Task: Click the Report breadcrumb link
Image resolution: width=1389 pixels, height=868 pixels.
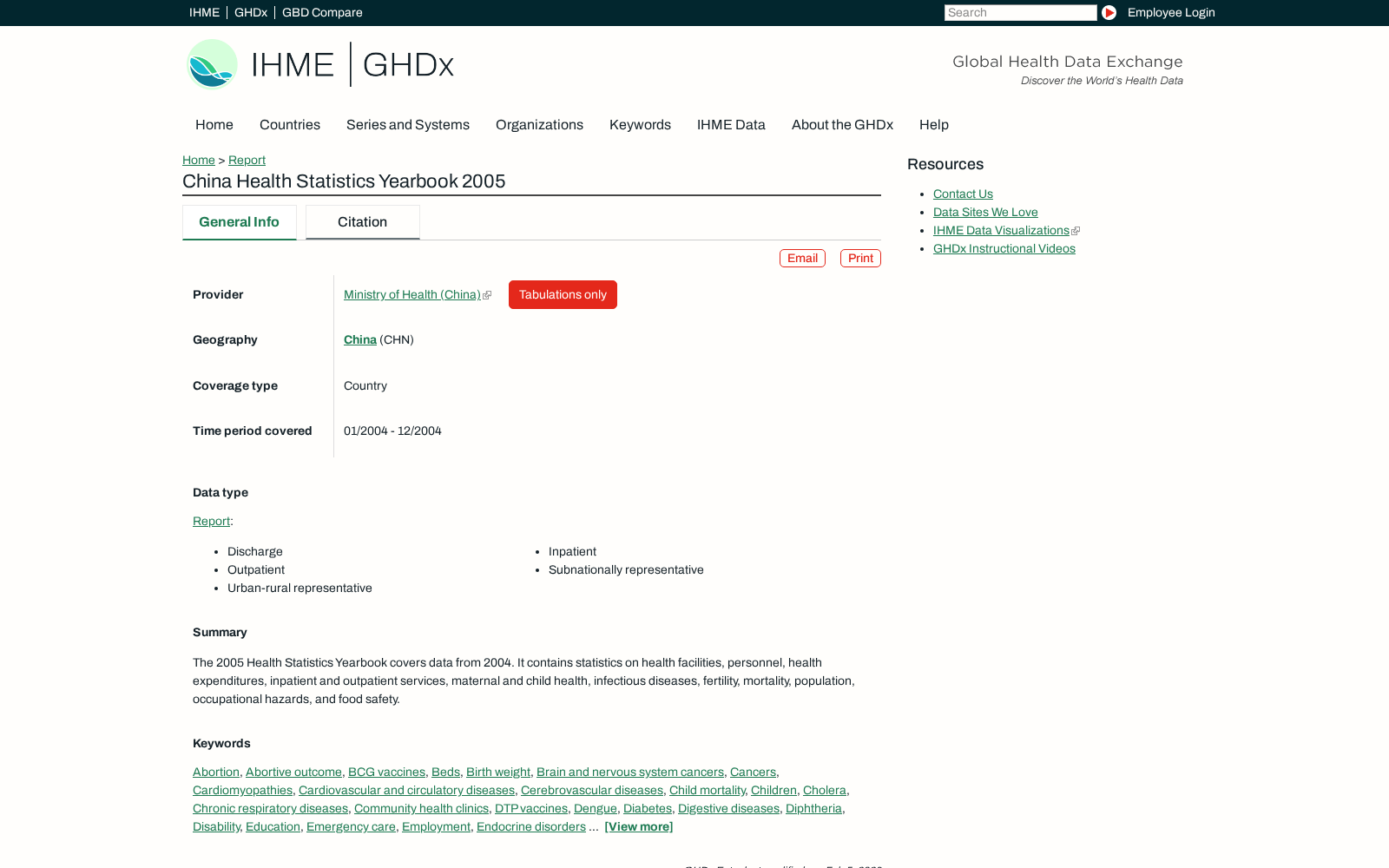Action: click(247, 160)
